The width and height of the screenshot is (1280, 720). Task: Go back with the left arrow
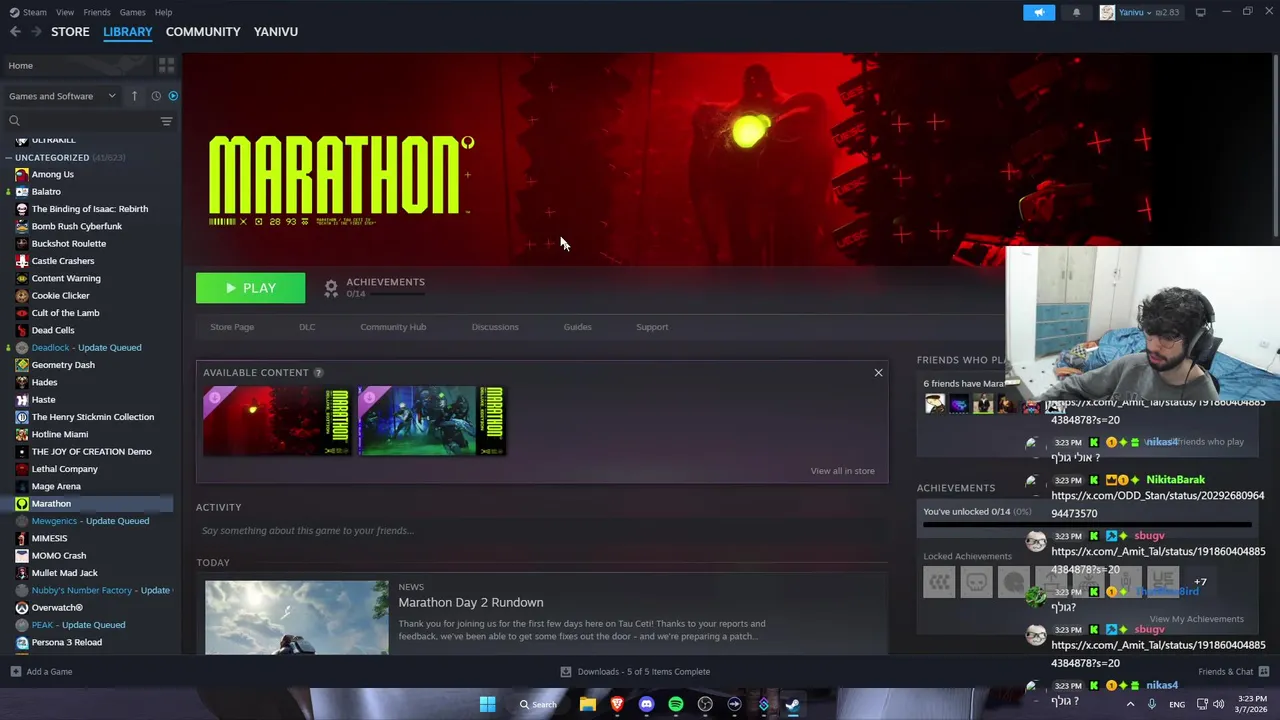point(15,31)
